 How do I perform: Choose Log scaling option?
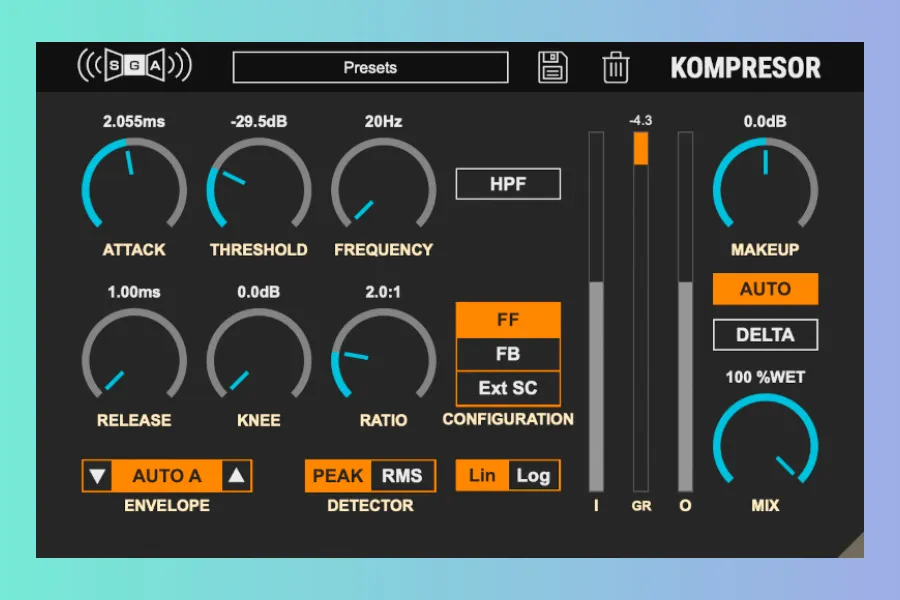(533, 475)
